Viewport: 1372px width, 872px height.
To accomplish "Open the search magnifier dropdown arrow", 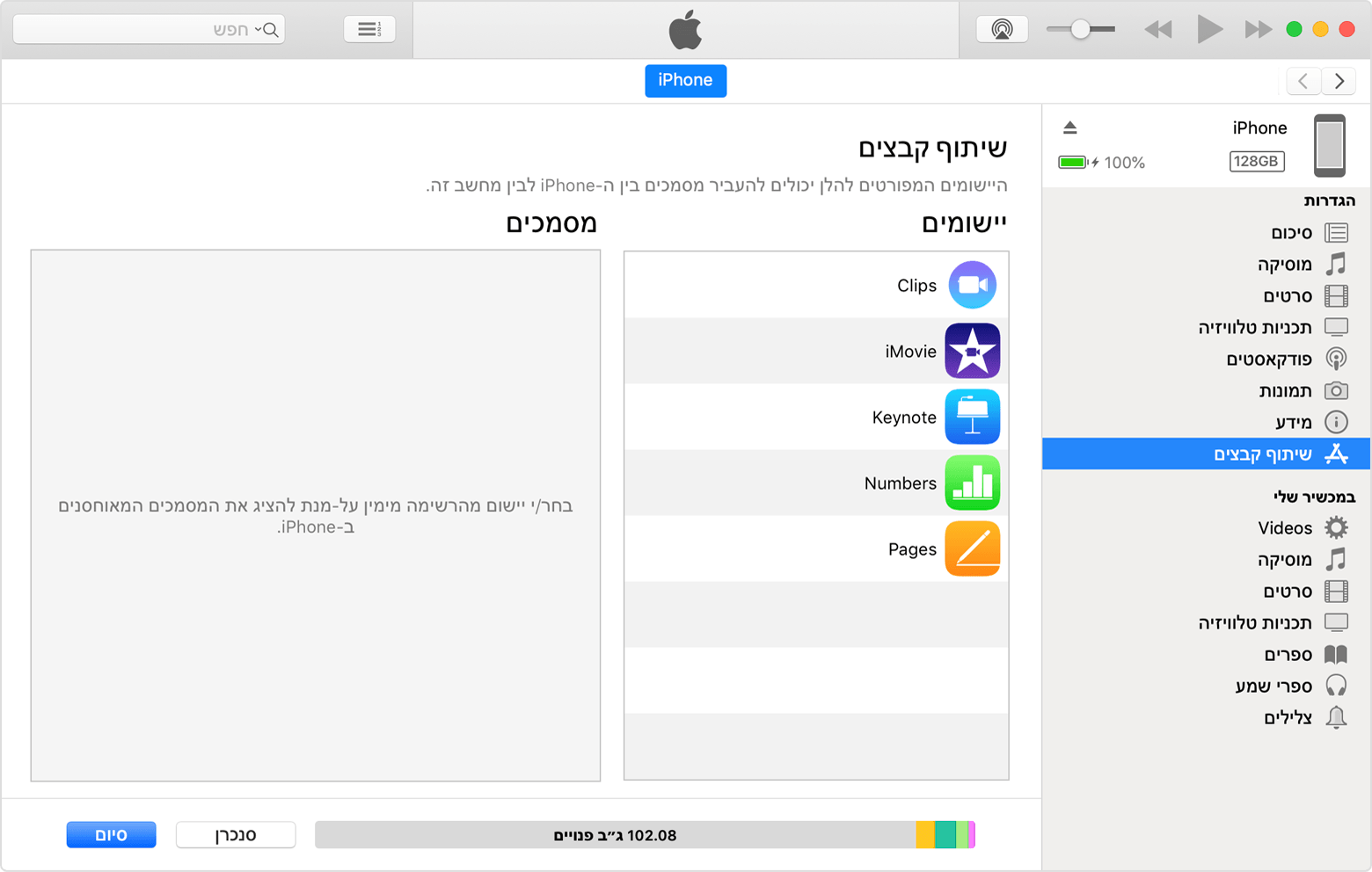I will (258, 29).
